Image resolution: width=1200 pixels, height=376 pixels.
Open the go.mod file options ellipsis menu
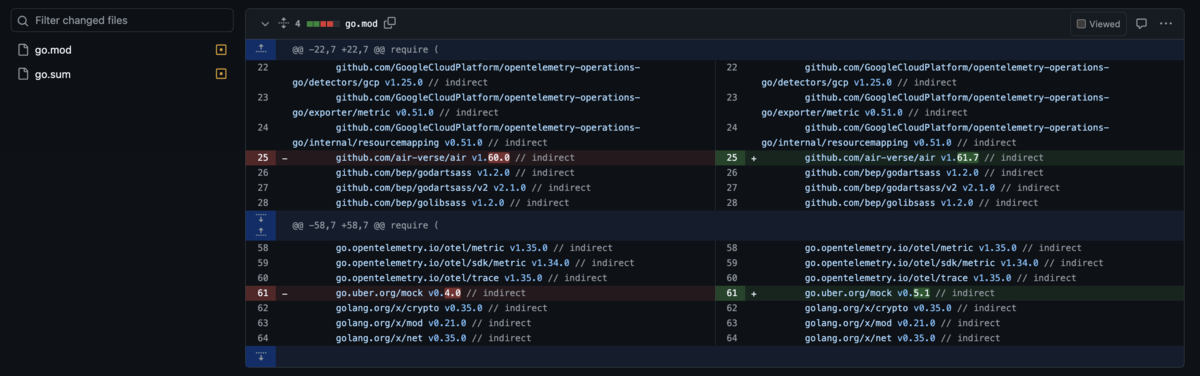[1166, 23]
